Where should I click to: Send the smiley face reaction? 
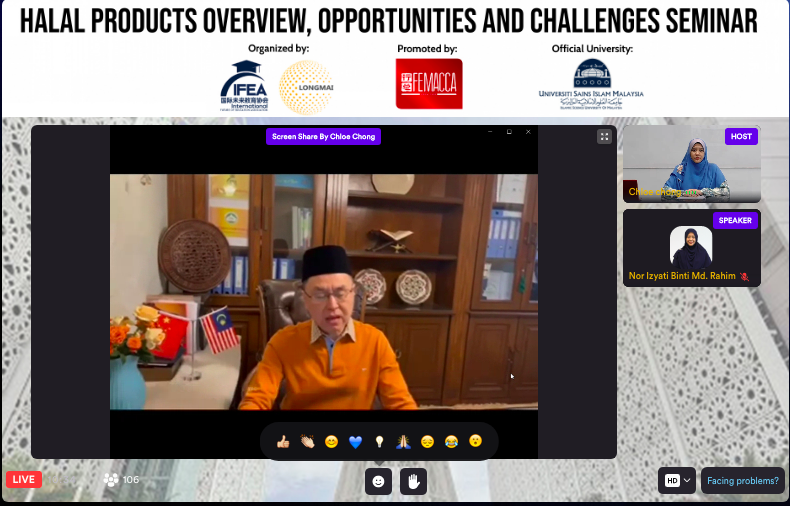(332, 442)
